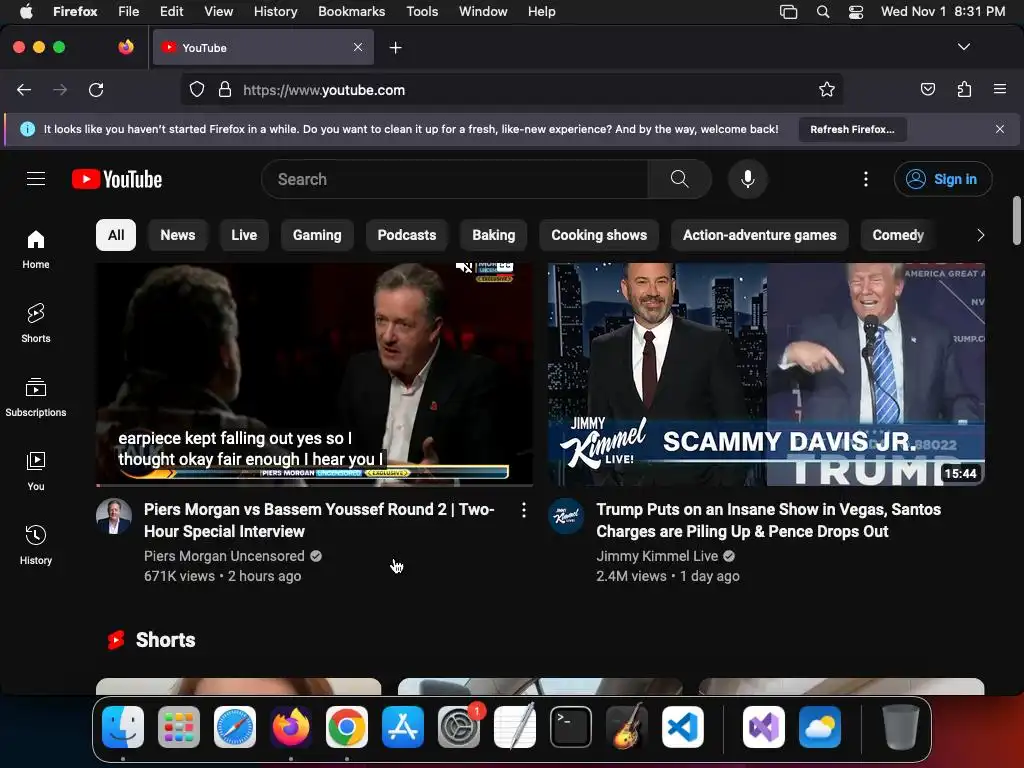This screenshot has width=1024, height=768.
Task: Open Safari from the Dock
Action: [235, 727]
